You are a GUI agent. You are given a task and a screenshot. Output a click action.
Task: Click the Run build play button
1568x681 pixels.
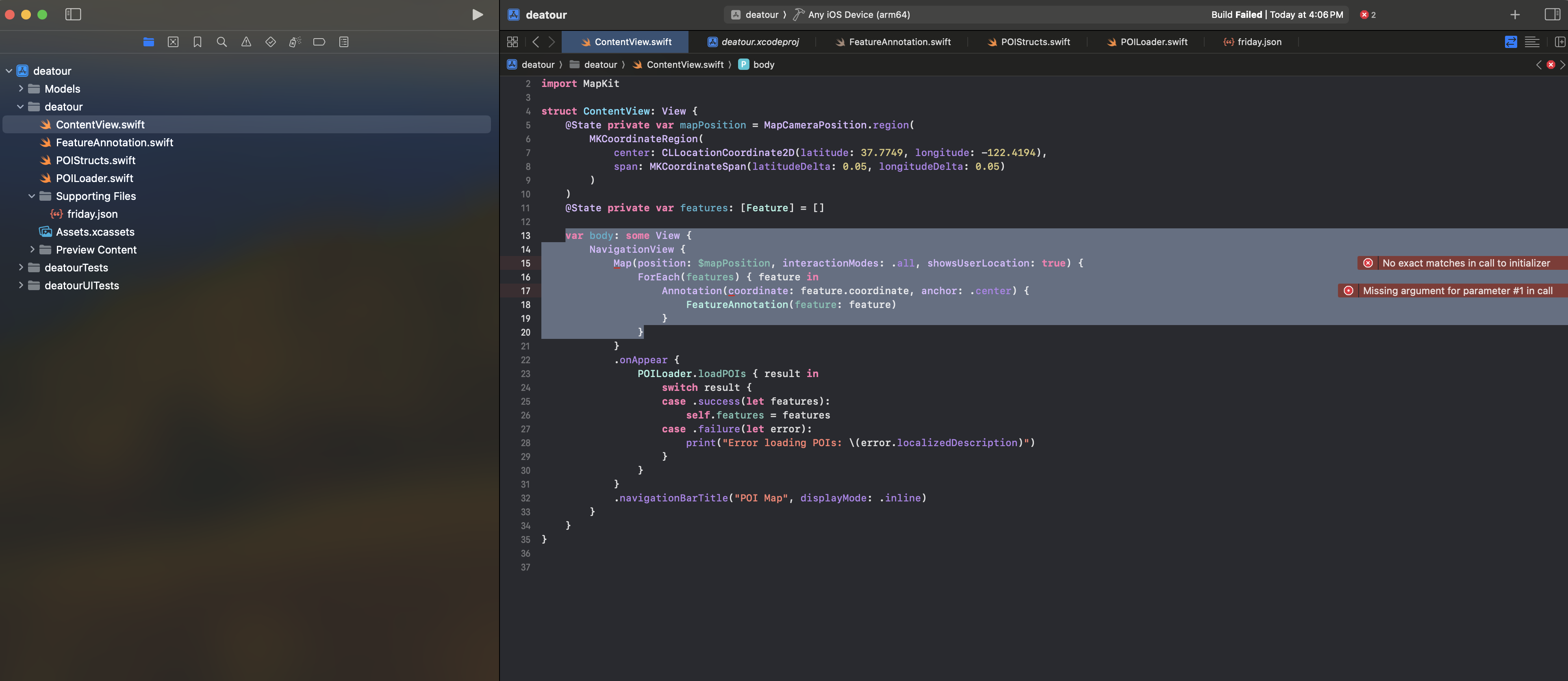[x=477, y=15]
